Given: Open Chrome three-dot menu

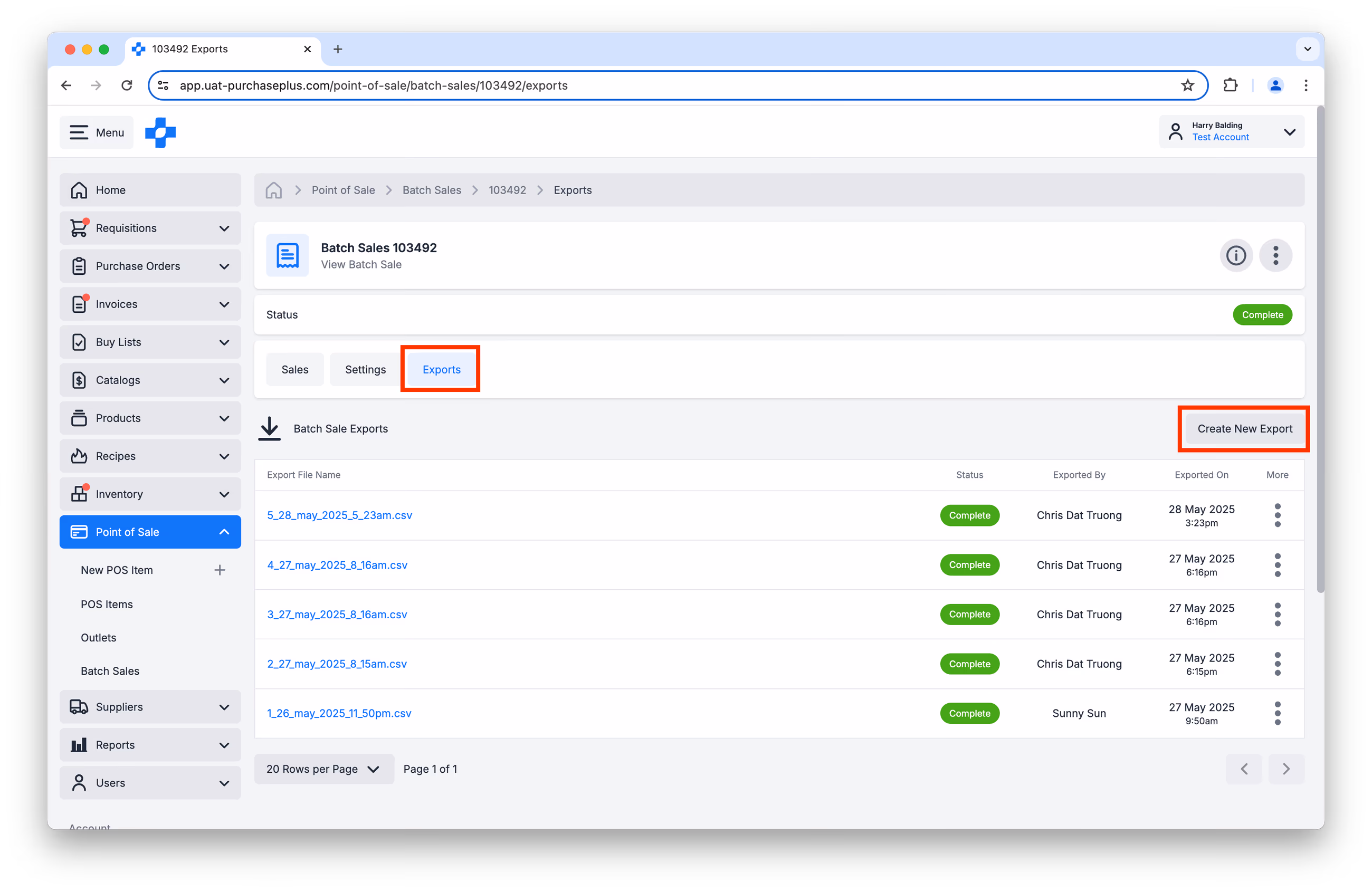Looking at the screenshot, I should 1306,85.
